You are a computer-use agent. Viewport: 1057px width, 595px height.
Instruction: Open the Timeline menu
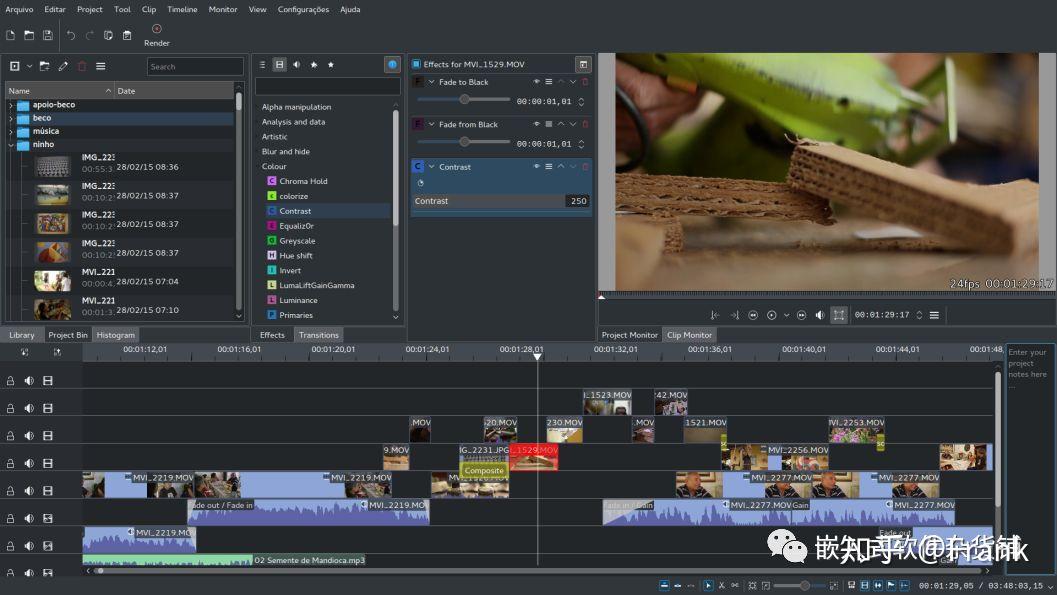coord(182,9)
